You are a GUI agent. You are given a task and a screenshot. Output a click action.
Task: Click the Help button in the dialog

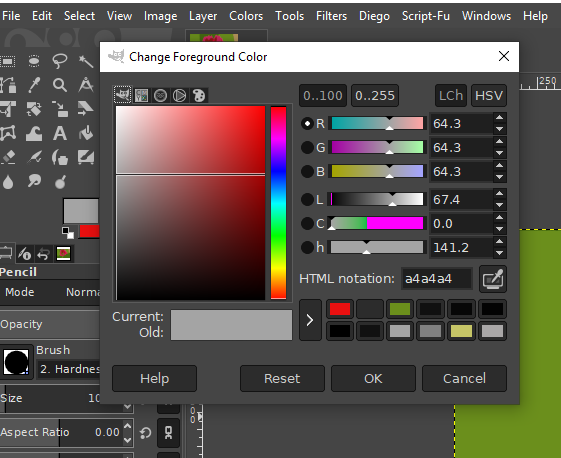(155, 378)
